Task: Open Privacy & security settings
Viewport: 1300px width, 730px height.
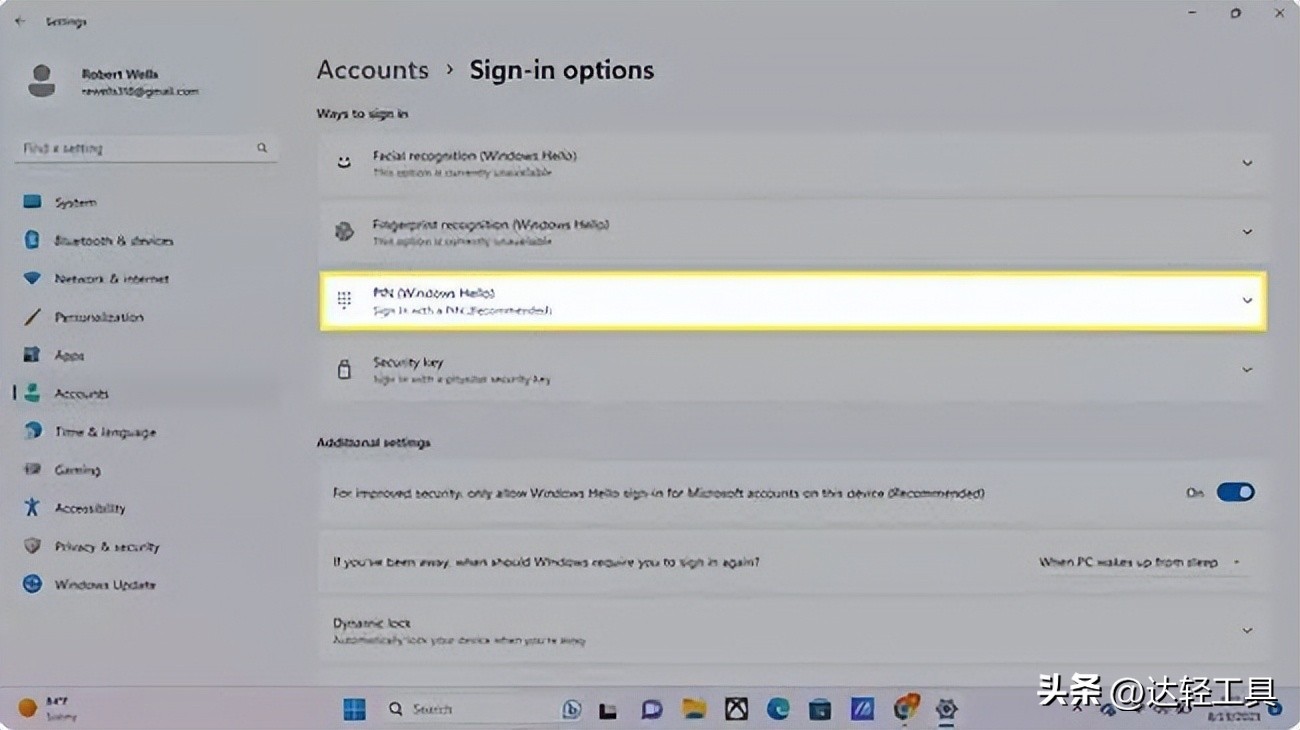Action: tap(108, 546)
